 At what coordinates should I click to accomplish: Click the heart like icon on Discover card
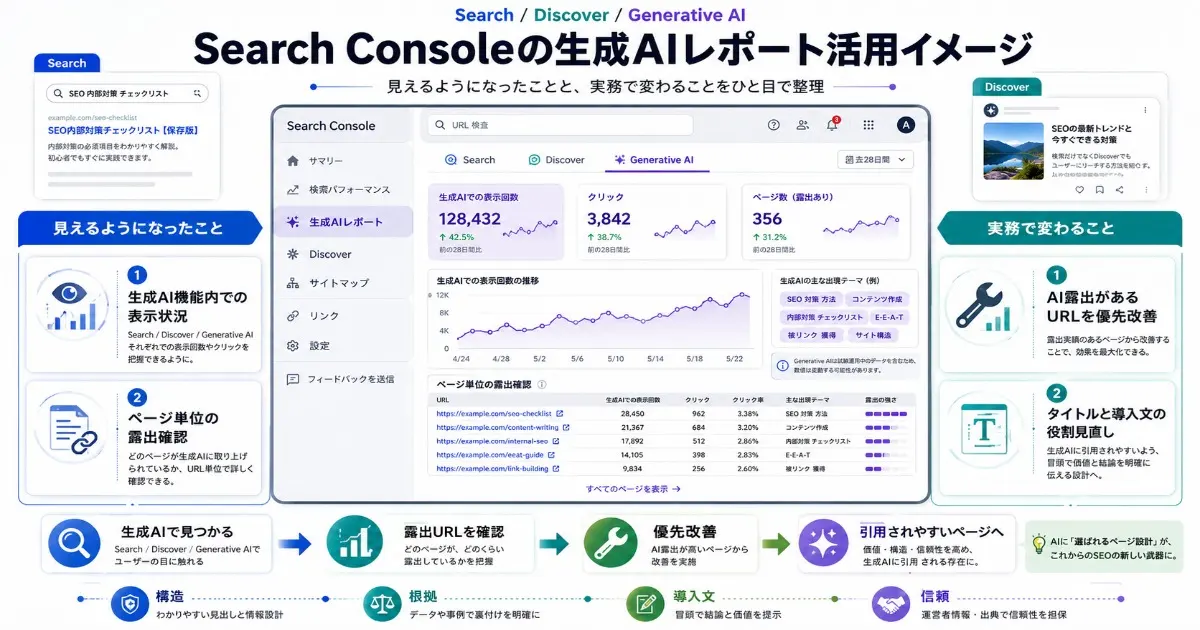[x=1078, y=189]
